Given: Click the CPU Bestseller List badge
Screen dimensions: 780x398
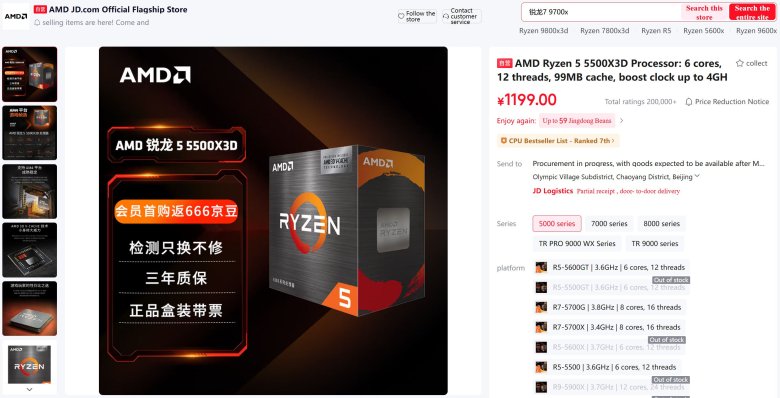Looking at the screenshot, I should tap(558, 141).
